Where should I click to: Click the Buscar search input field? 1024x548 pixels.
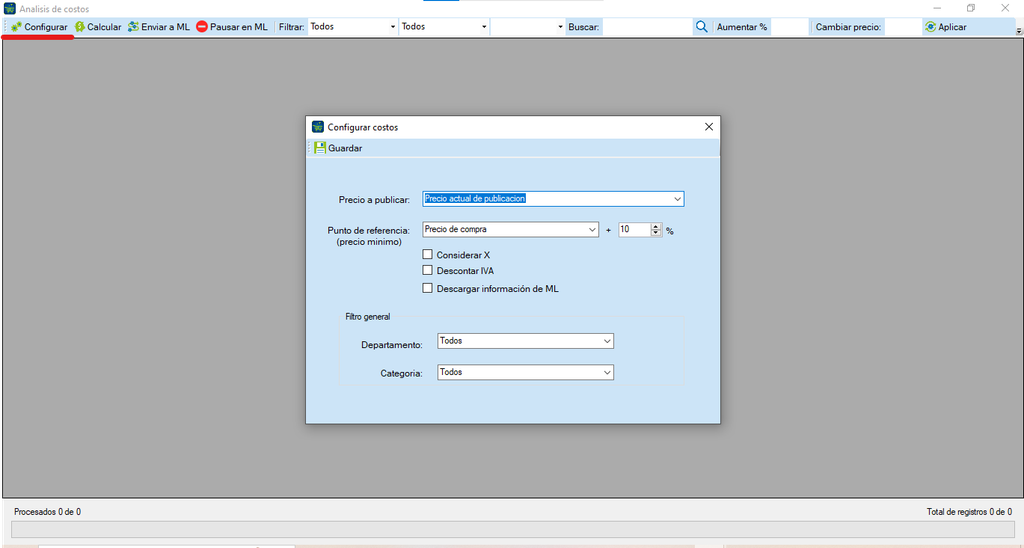pyautogui.click(x=647, y=27)
